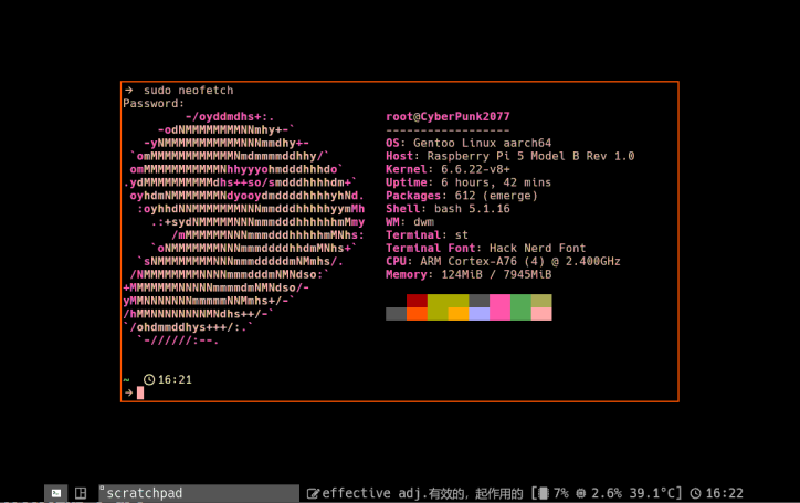
Task: Select the terminal tag icon in the bar
Action: (x=57, y=493)
